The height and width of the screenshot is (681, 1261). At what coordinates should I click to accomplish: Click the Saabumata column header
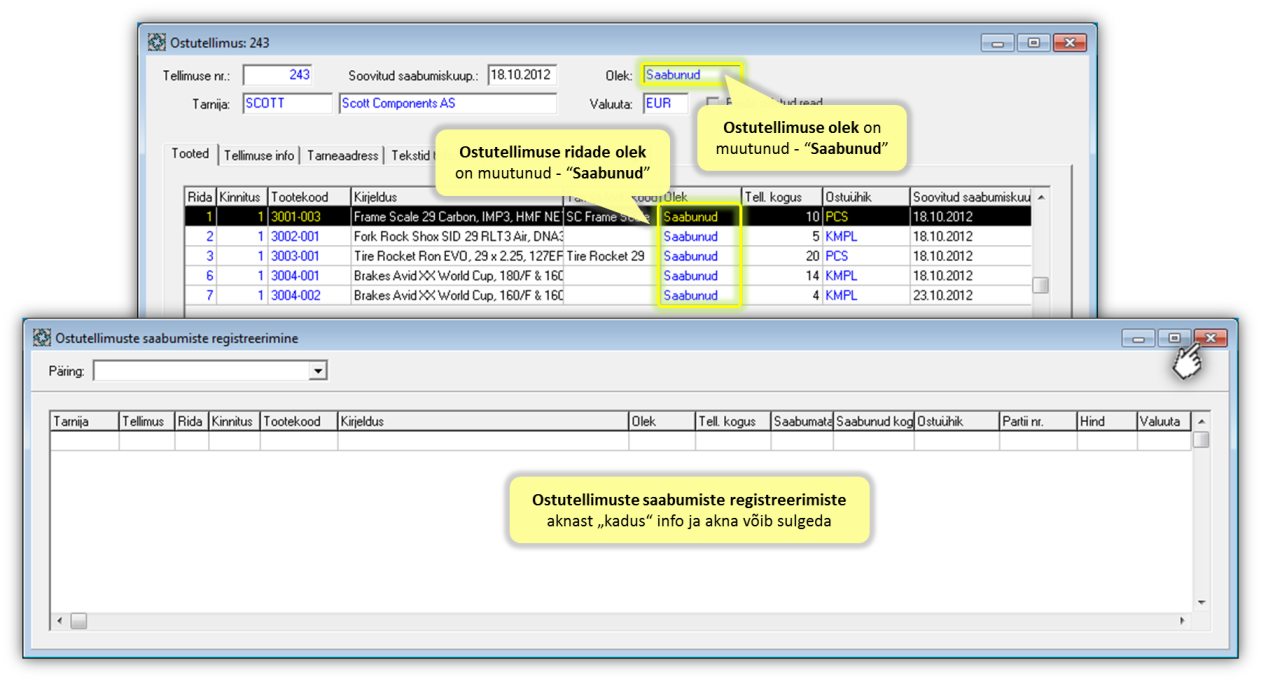click(802, 421)
